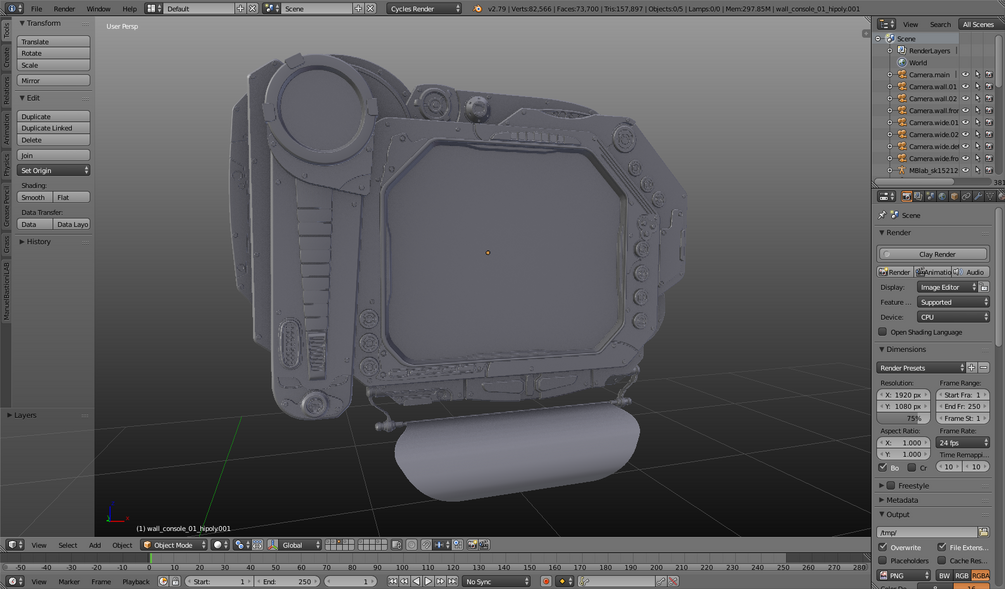Click the Smooth shading button
Viewport: 1005px width, 589px height.
(x=35, y=197)
